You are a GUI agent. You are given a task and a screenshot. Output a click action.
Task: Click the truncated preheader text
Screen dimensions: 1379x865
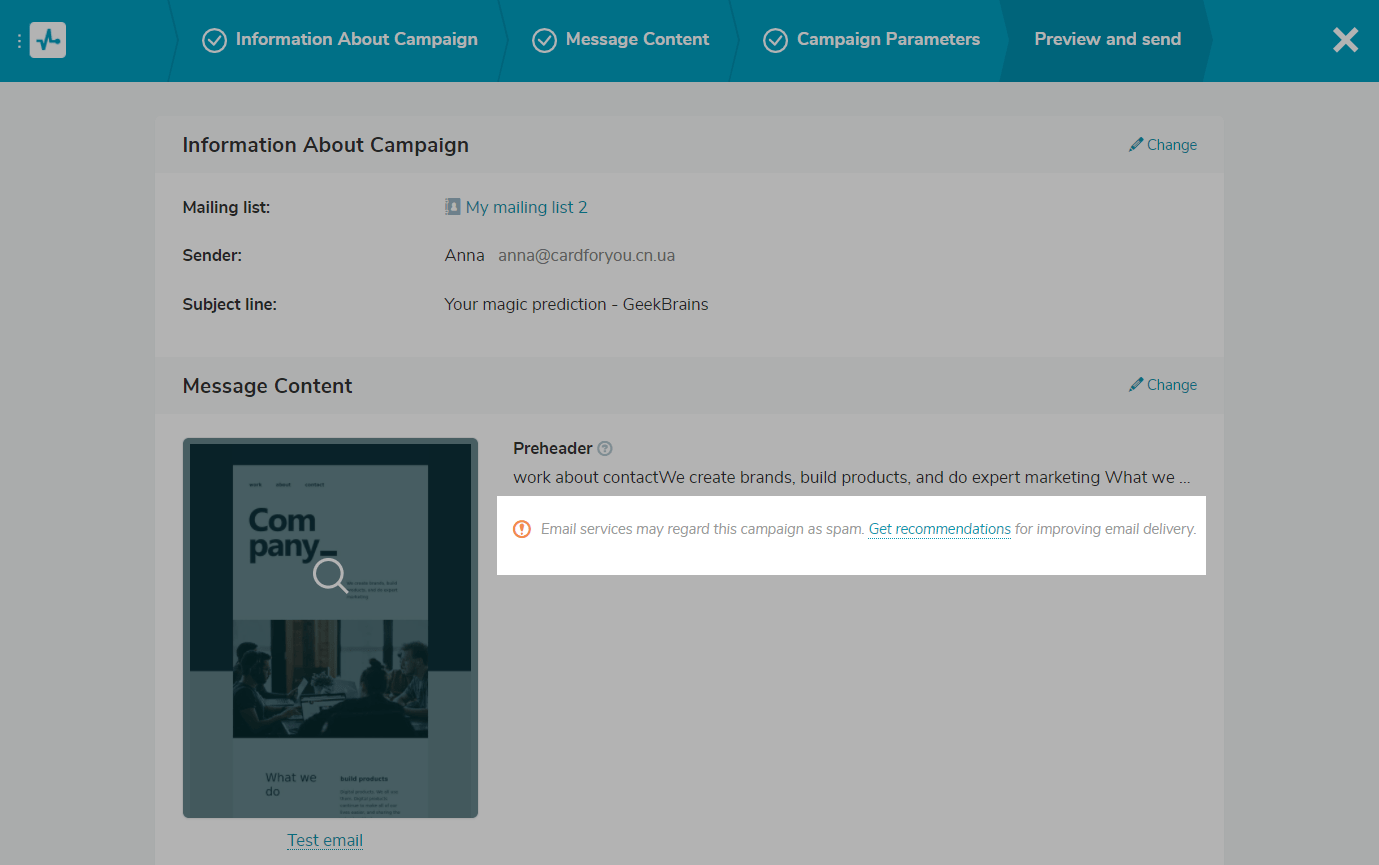pyautogui.click(x=851, y=477)
